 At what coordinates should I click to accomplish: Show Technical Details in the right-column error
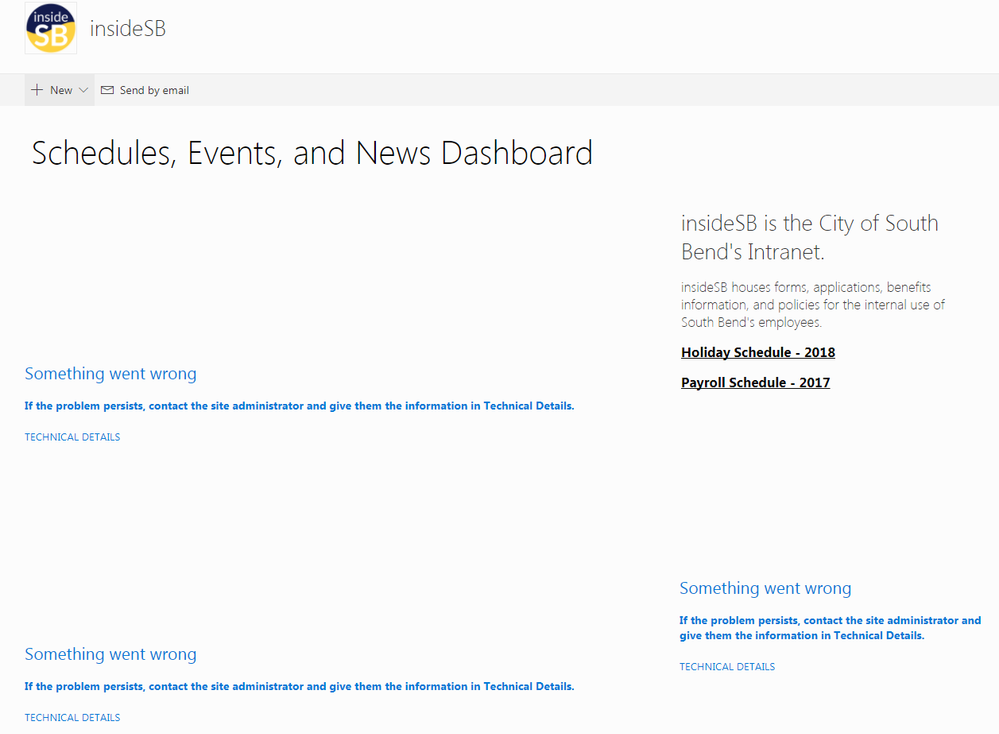click(x=727, y=666)
